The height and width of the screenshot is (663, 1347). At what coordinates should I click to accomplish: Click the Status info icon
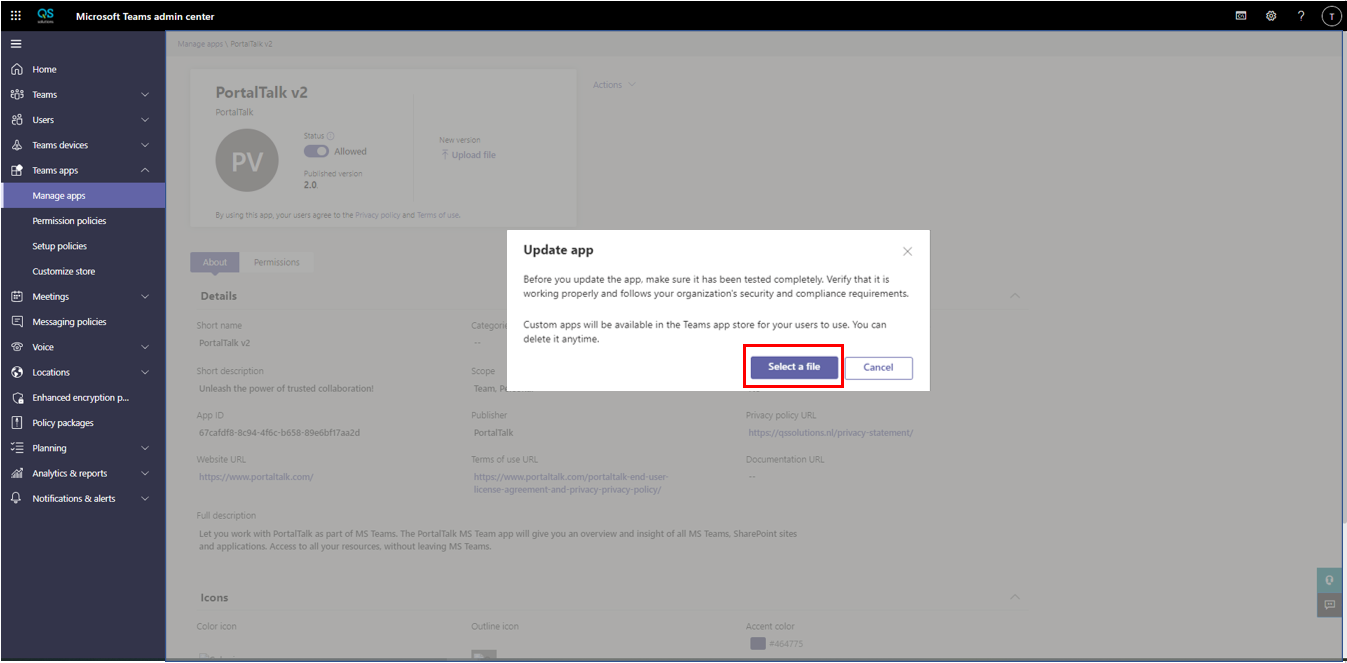331,136
